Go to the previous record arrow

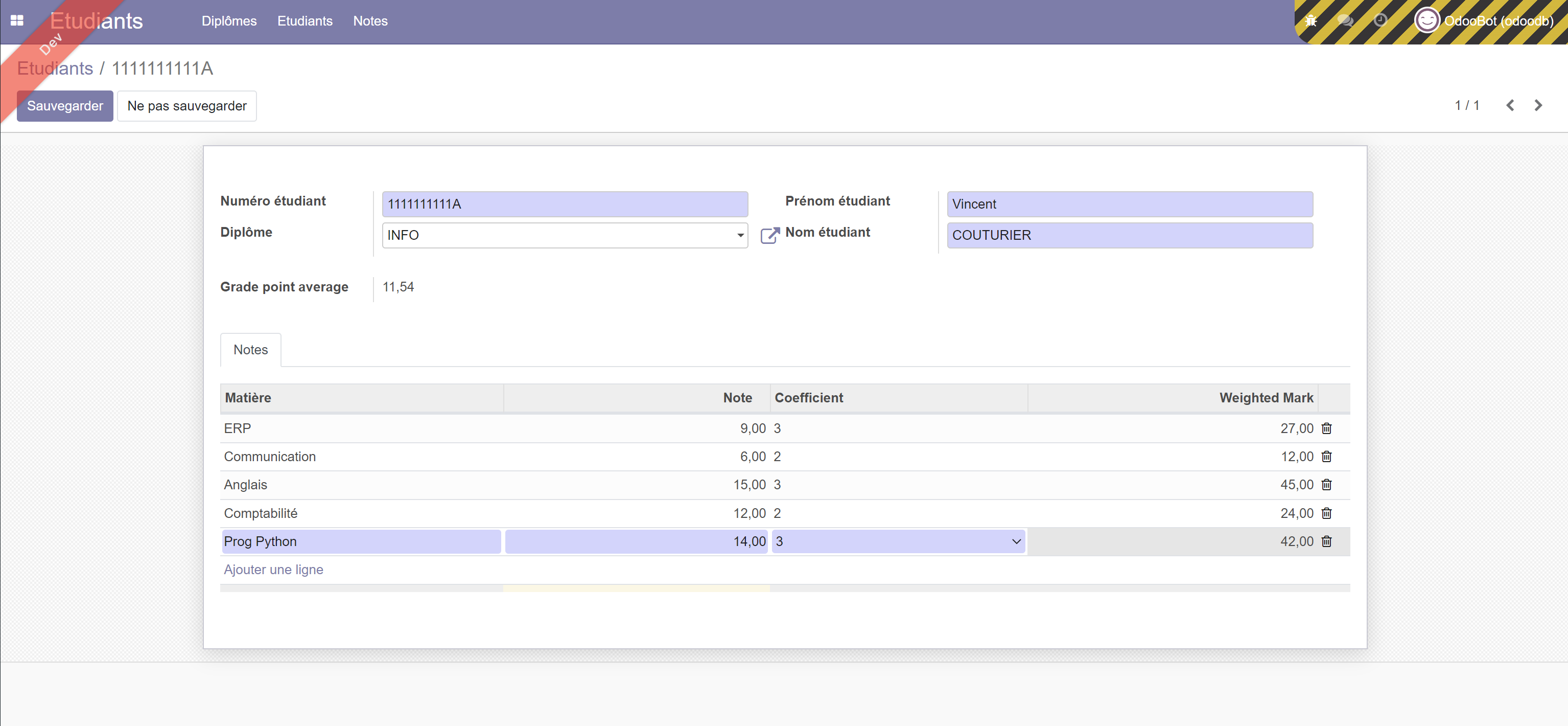1510,105
